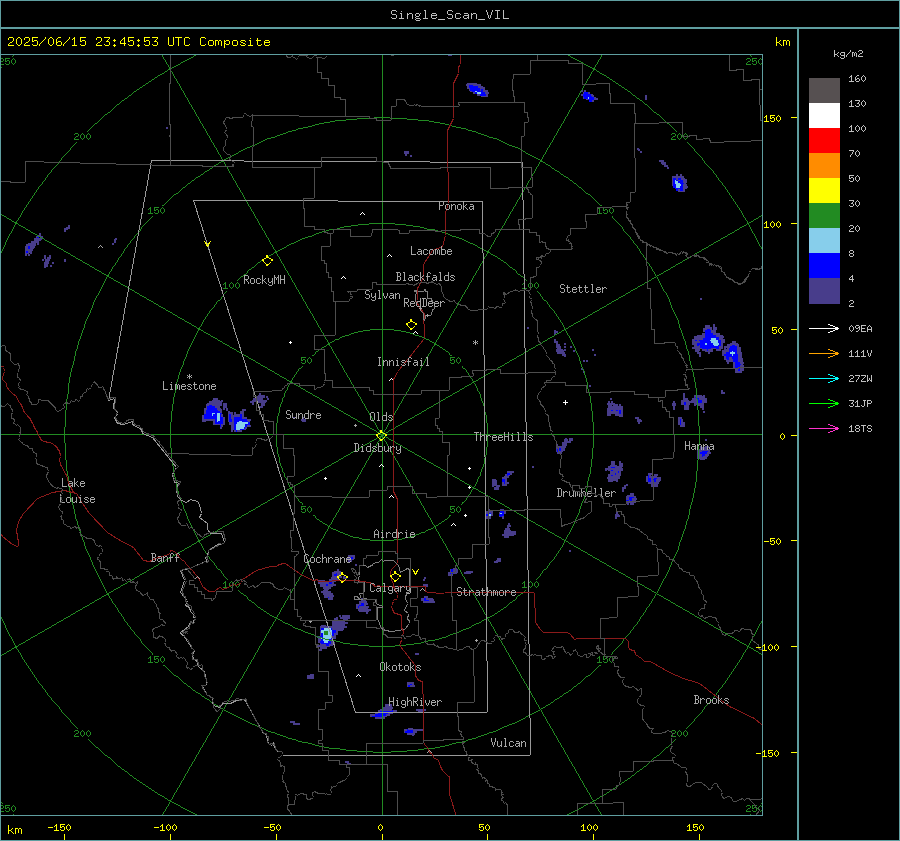This screenshot has height=841, width=900.
Task: Select the Didsbury label
Action: [377, 448]
